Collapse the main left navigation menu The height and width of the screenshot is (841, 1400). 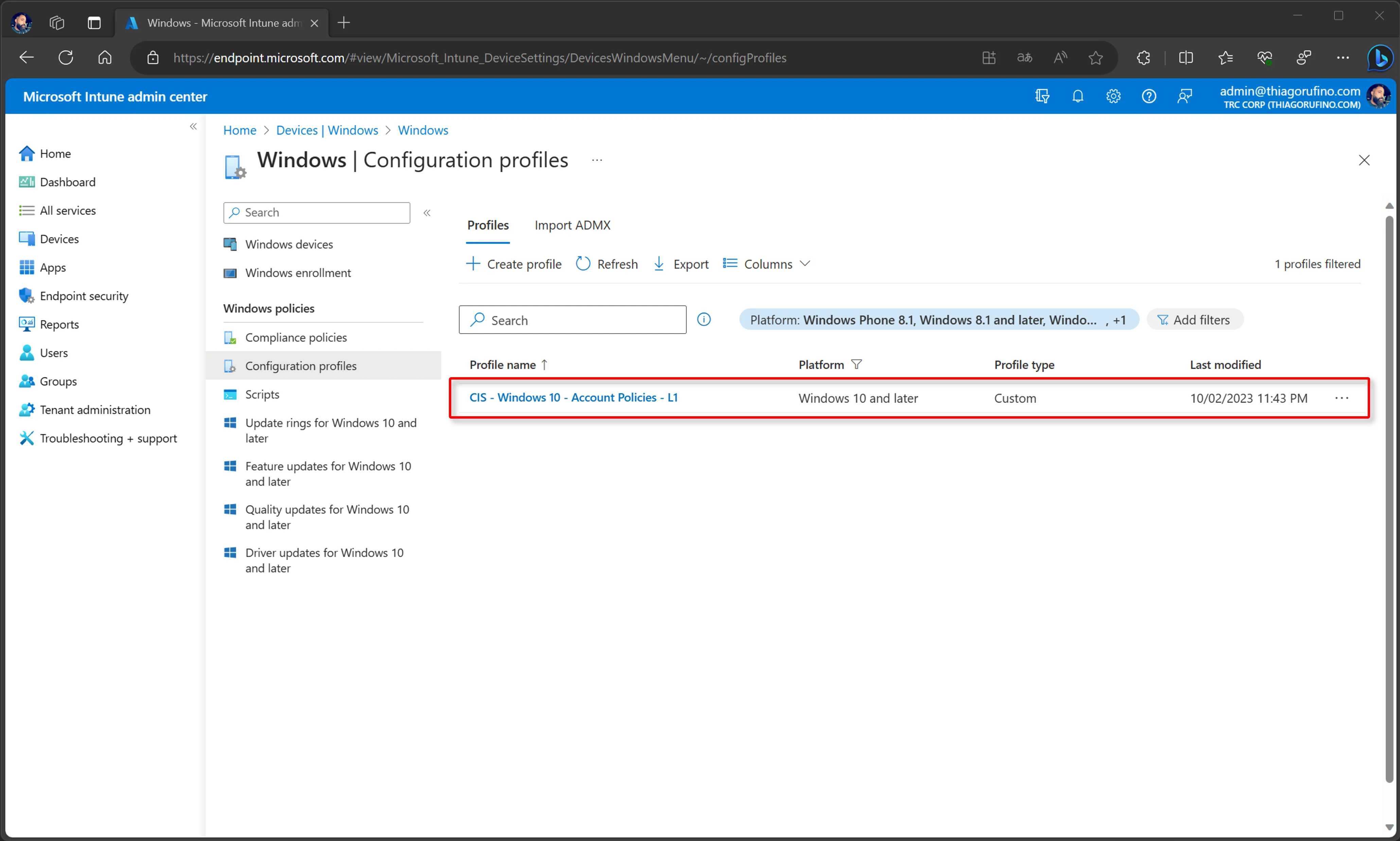(193, 126)
